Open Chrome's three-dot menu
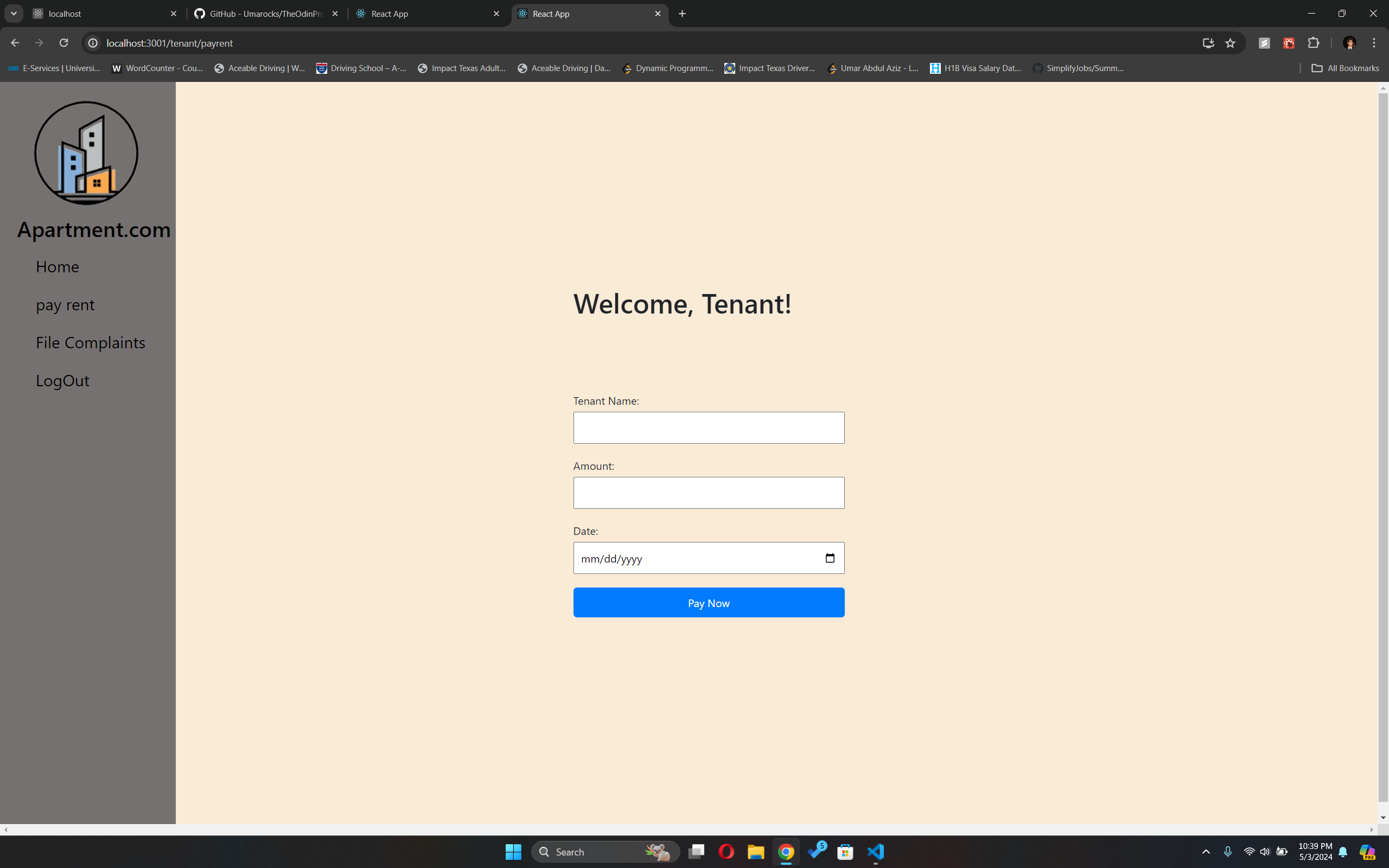This screenshot has height=868, width=1389. [x=1374, y=43]
